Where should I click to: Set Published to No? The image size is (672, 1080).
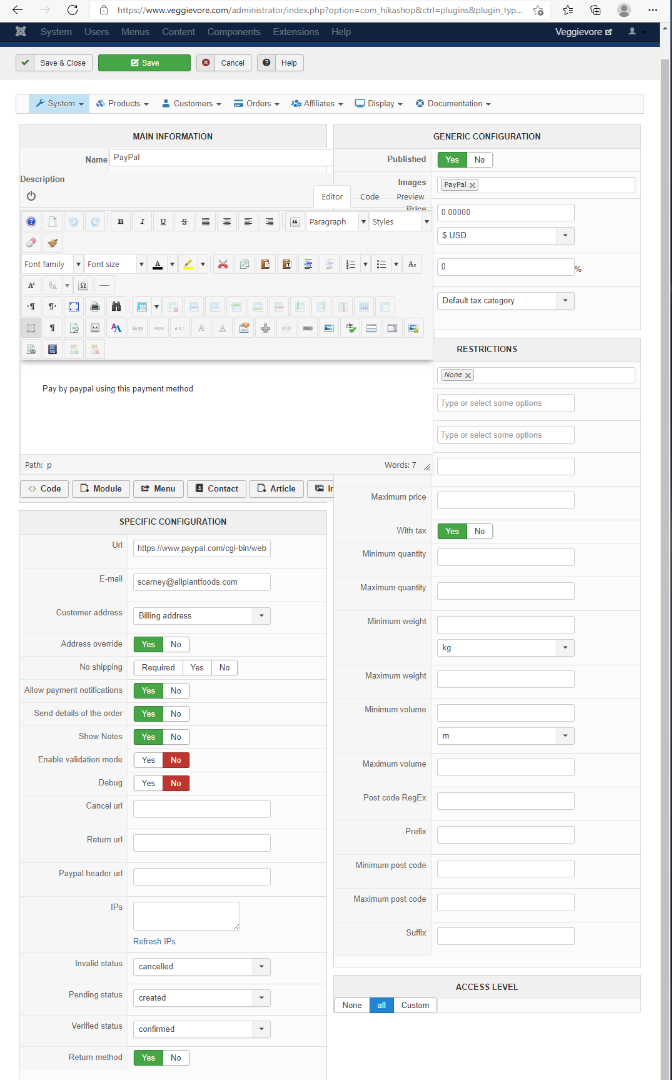(x=479, y=160)
